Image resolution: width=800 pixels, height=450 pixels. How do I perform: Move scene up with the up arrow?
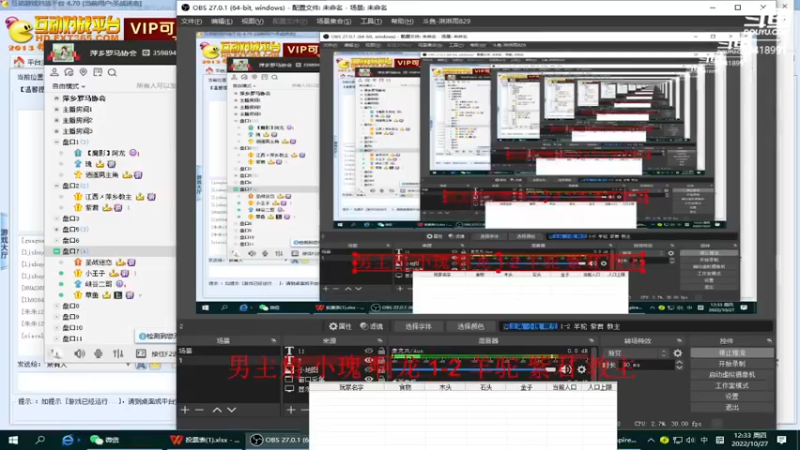pos(217,410)
